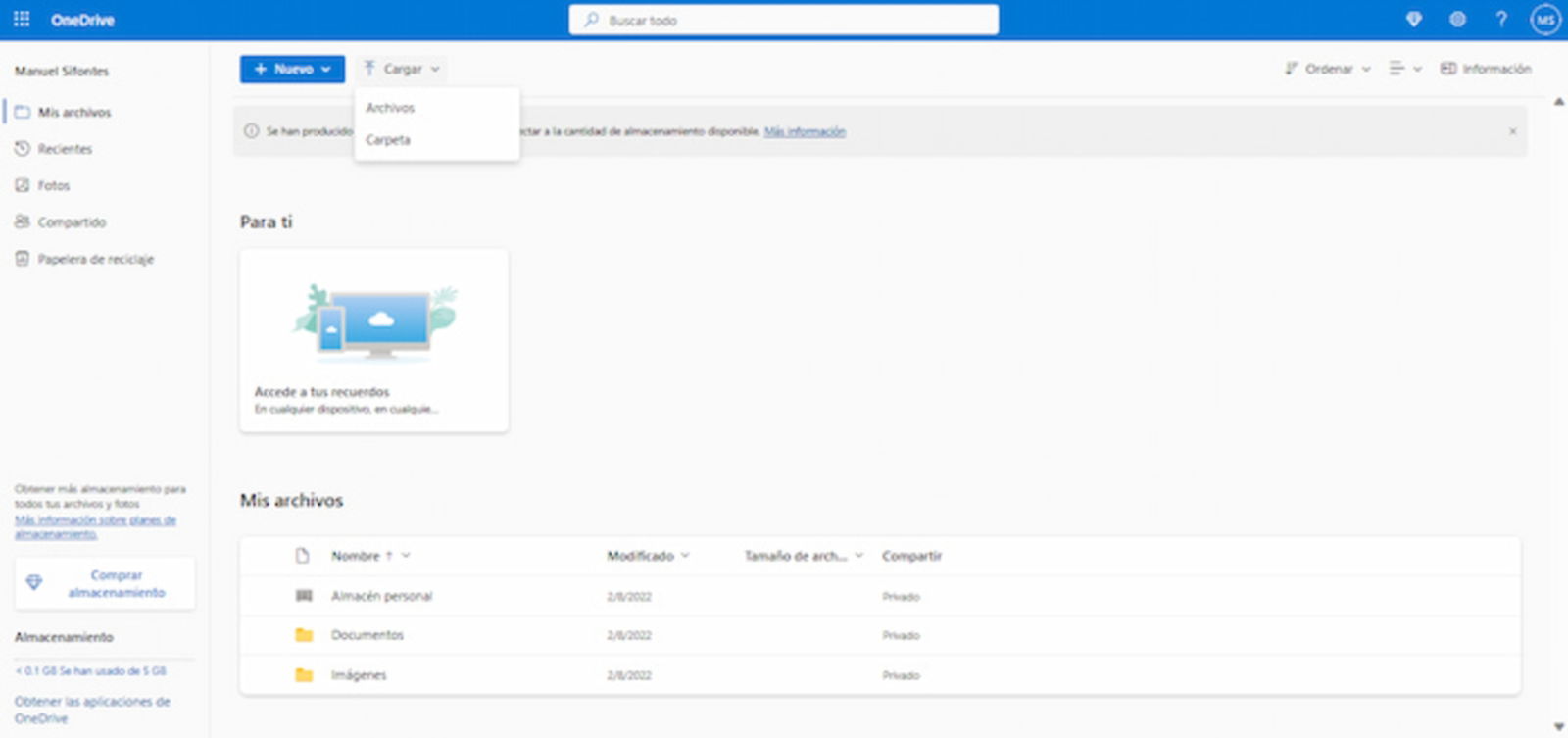
Task: Open Obtener las aplicaciones de OneDrive link
Action: [92, 710]
